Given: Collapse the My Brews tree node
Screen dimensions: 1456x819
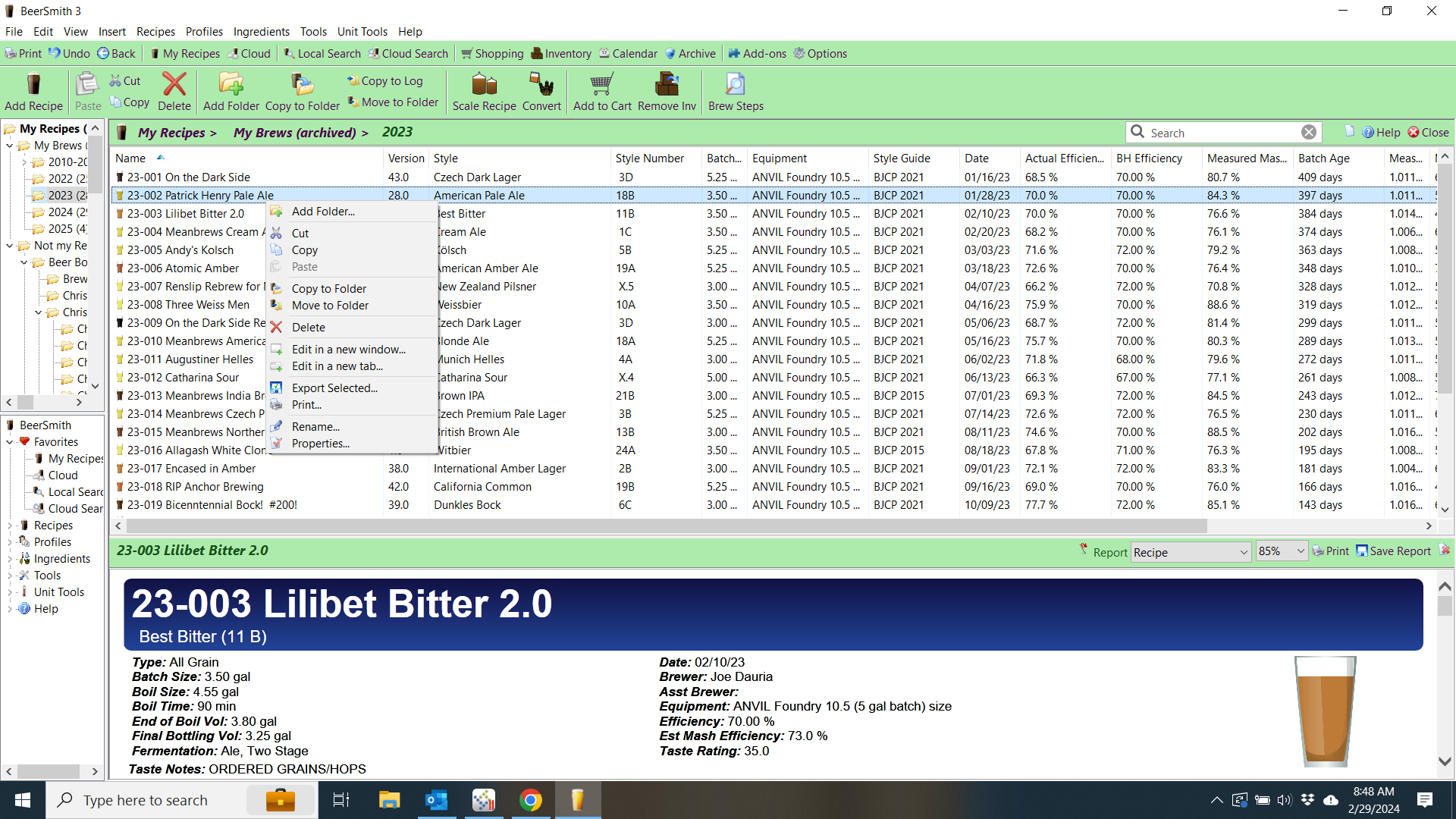Looking at the screenshot, I should coord(9,146).
